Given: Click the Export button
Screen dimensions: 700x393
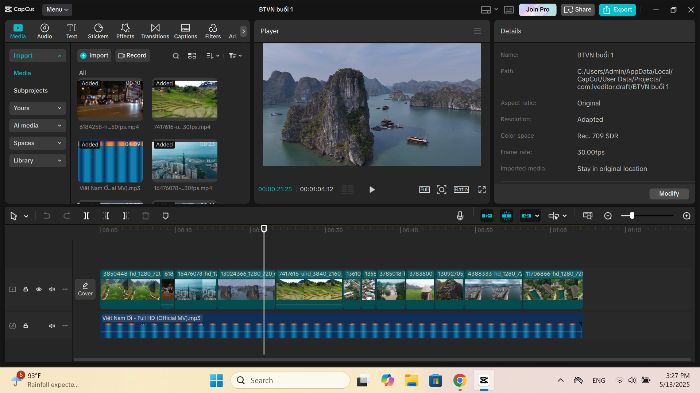Looking at the screenshot, I should (617, 9).
